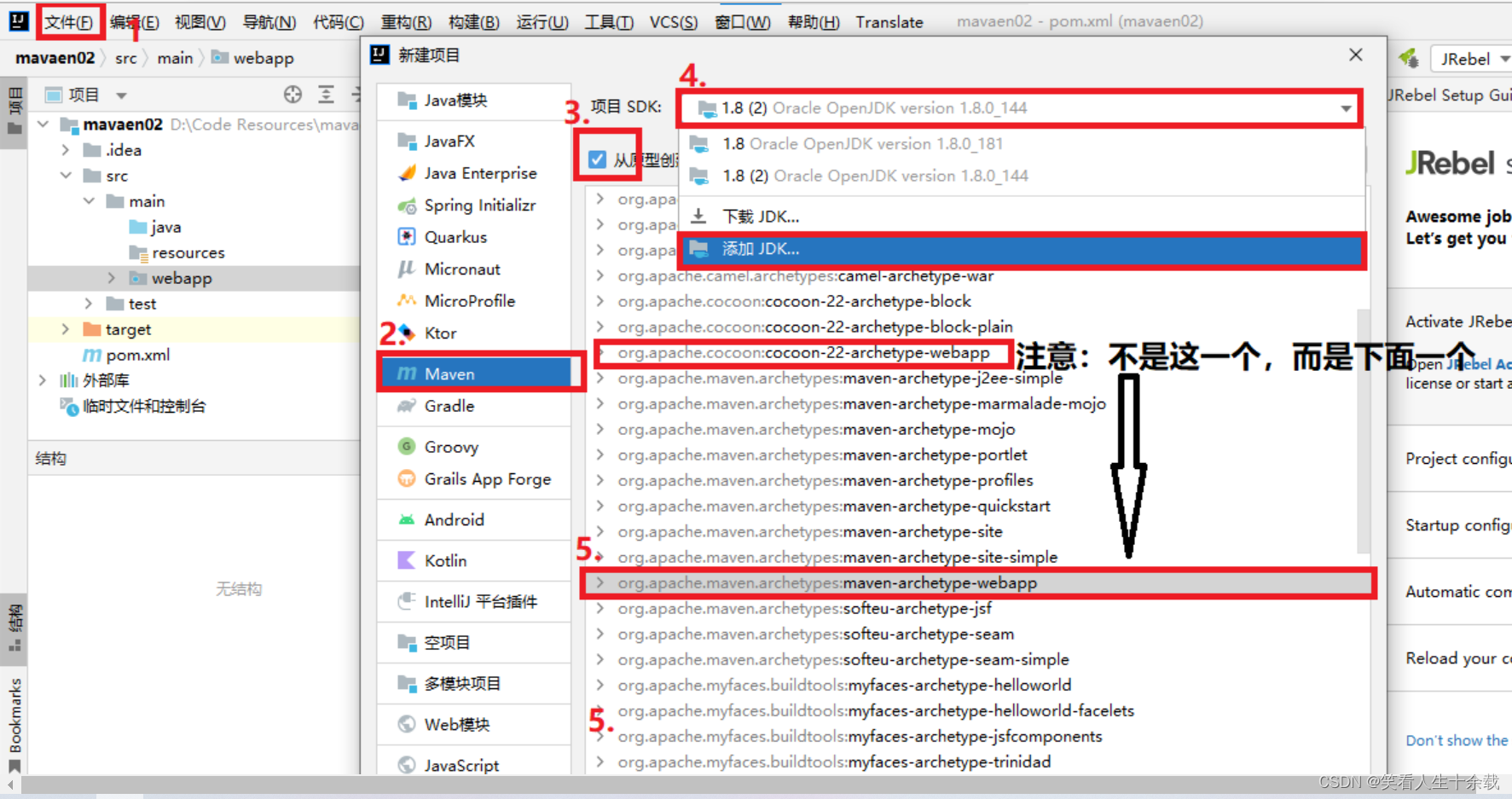The image size is (1512, 799).
Task: Choose the Java Enterprise icon
Action: 407,173
